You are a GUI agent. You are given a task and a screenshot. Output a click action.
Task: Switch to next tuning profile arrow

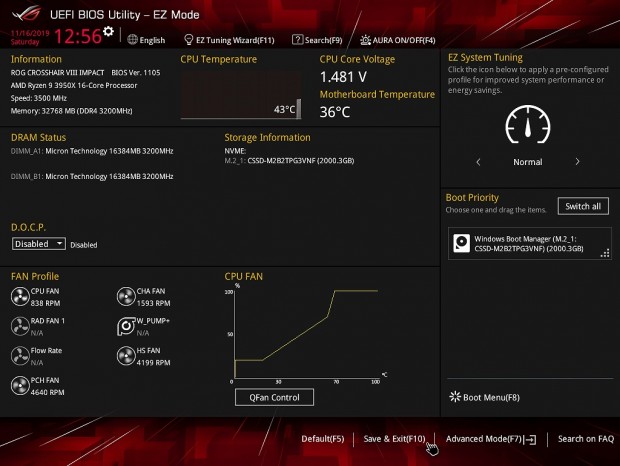coord(577,162)
